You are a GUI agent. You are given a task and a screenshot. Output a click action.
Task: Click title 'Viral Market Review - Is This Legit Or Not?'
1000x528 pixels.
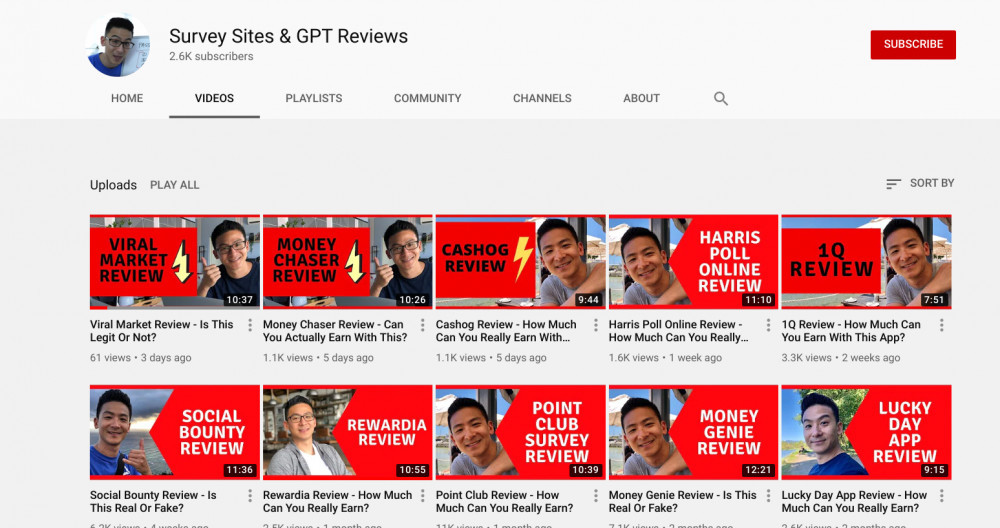pos(161,331)
